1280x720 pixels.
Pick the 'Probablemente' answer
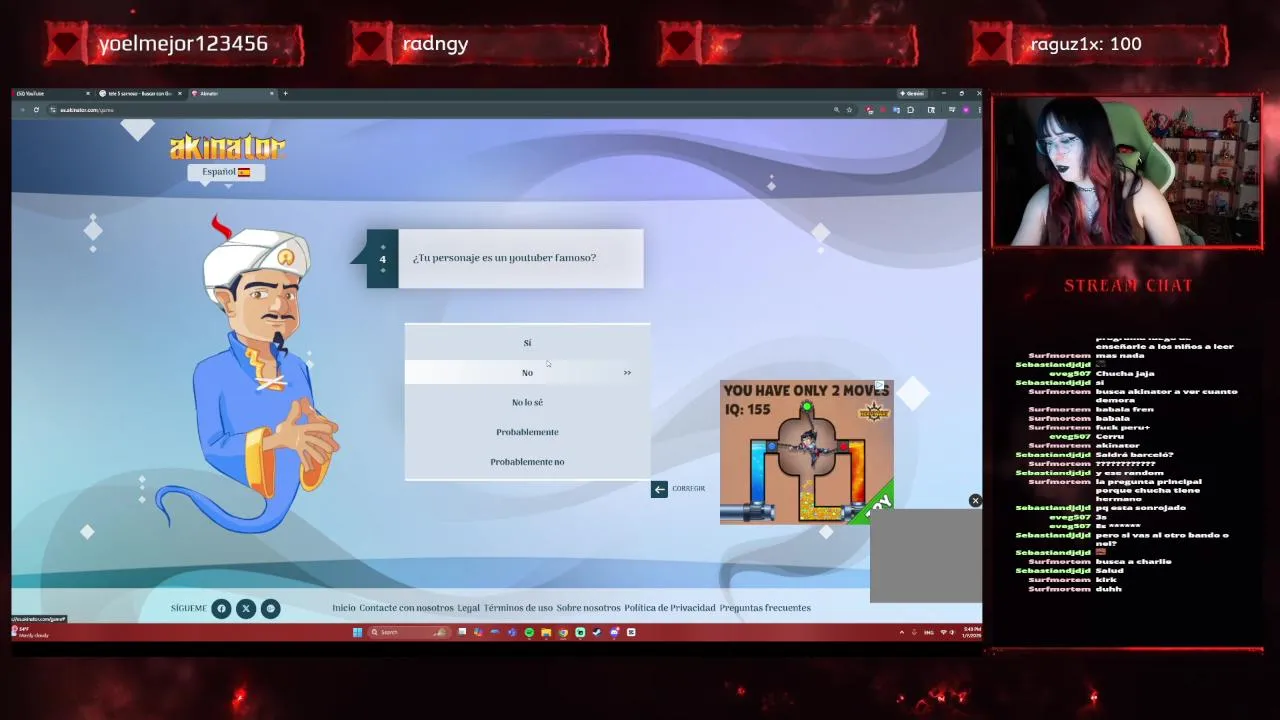(527, 432)
